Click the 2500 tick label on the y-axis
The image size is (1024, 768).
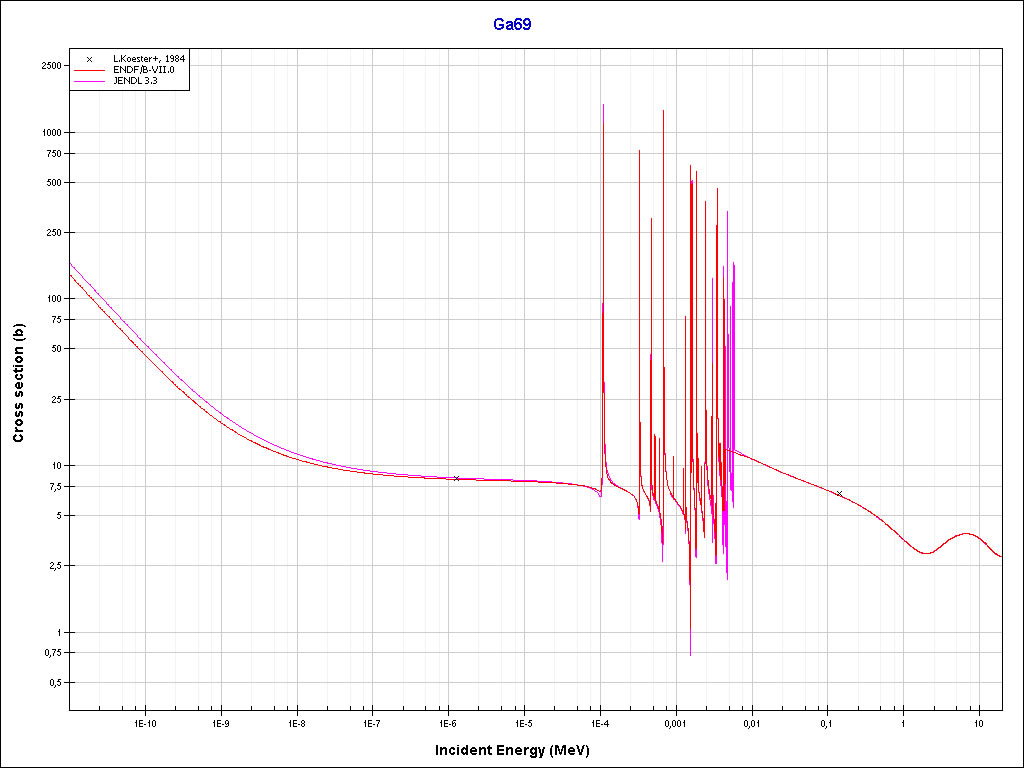(52, 66)
